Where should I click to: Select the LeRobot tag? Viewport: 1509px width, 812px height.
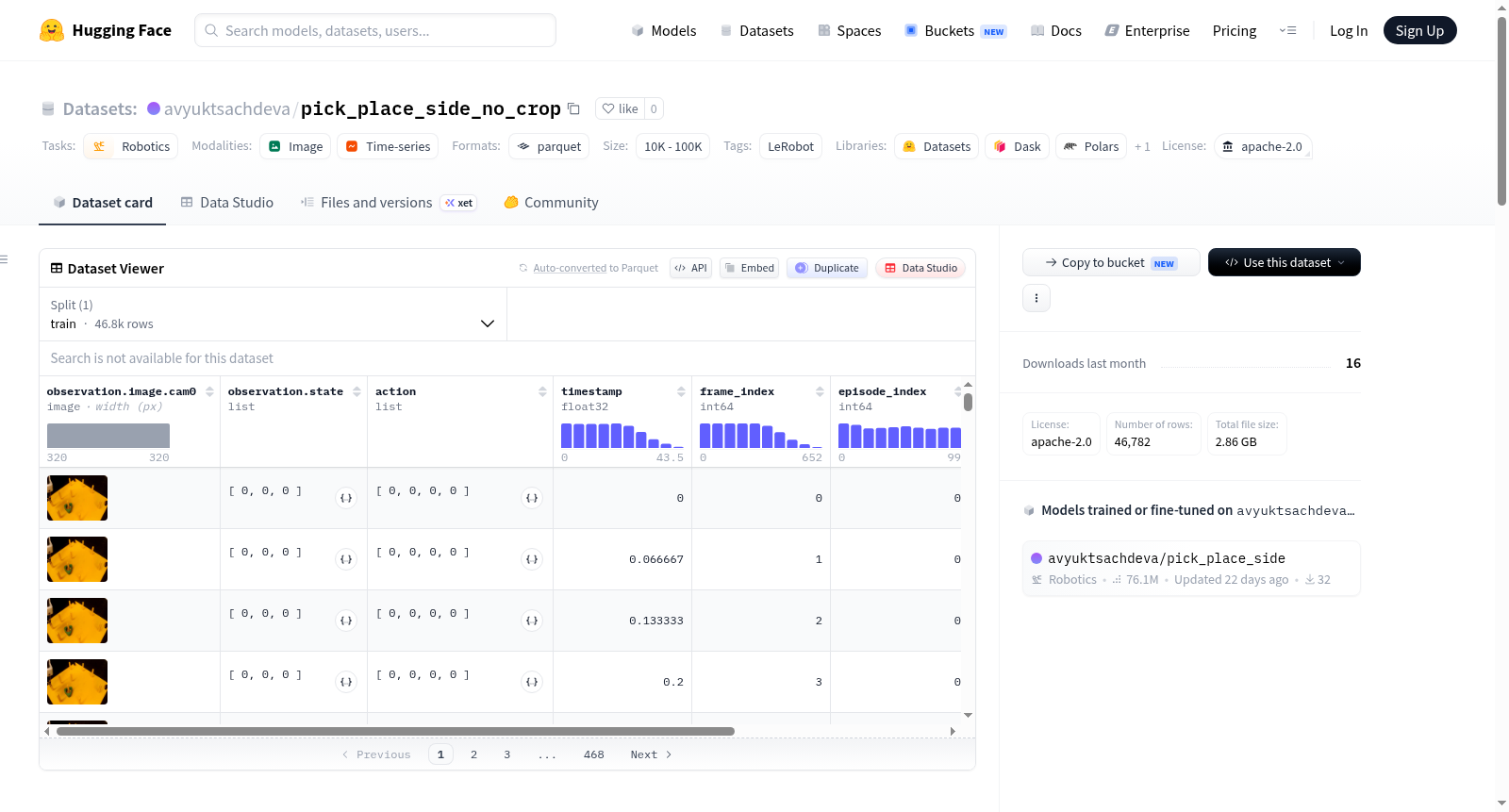790,146
